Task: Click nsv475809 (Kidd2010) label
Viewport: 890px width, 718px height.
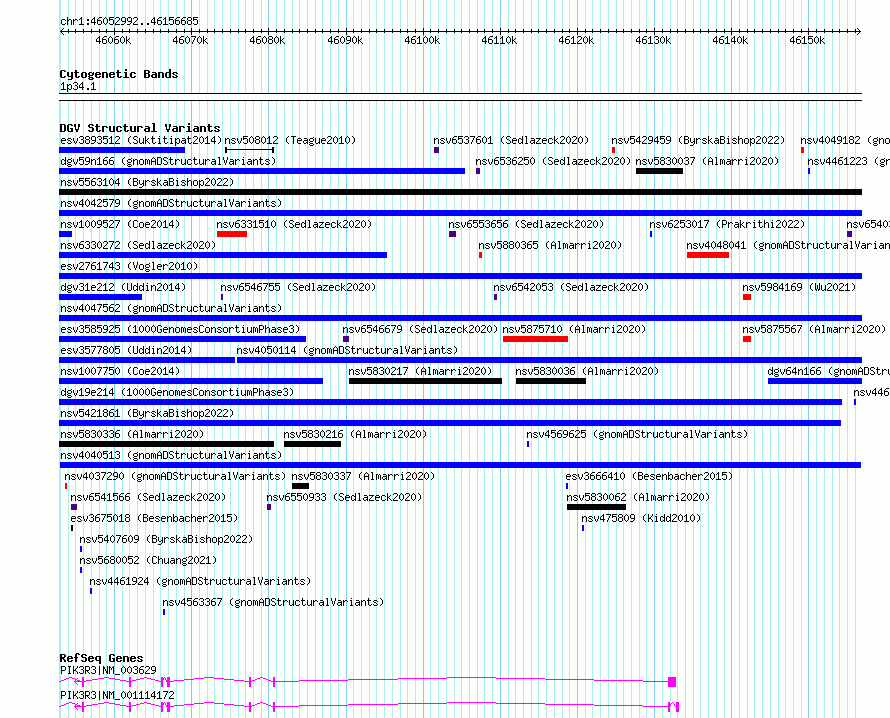Action: point(641,518)
